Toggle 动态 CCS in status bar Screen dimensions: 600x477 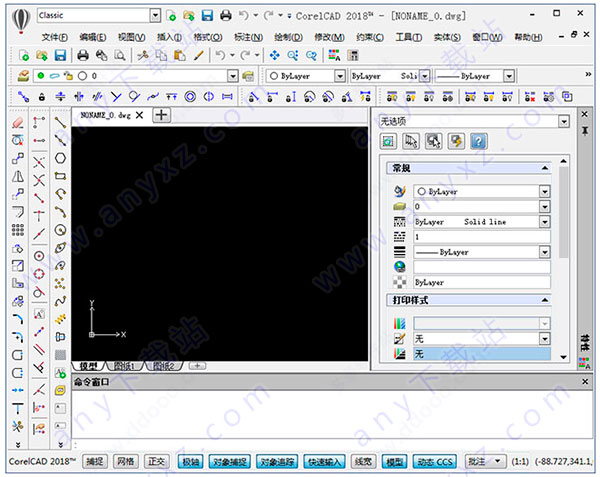[435, 462]
